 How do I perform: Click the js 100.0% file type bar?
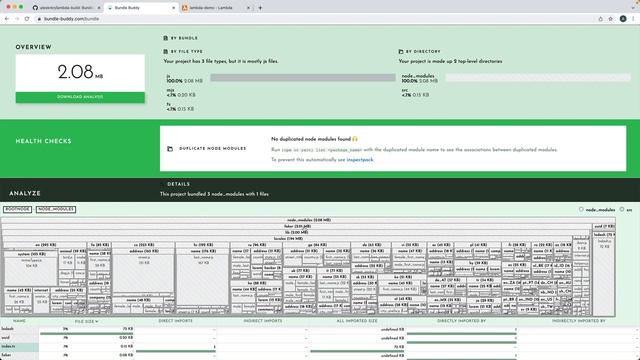point(303,78)
